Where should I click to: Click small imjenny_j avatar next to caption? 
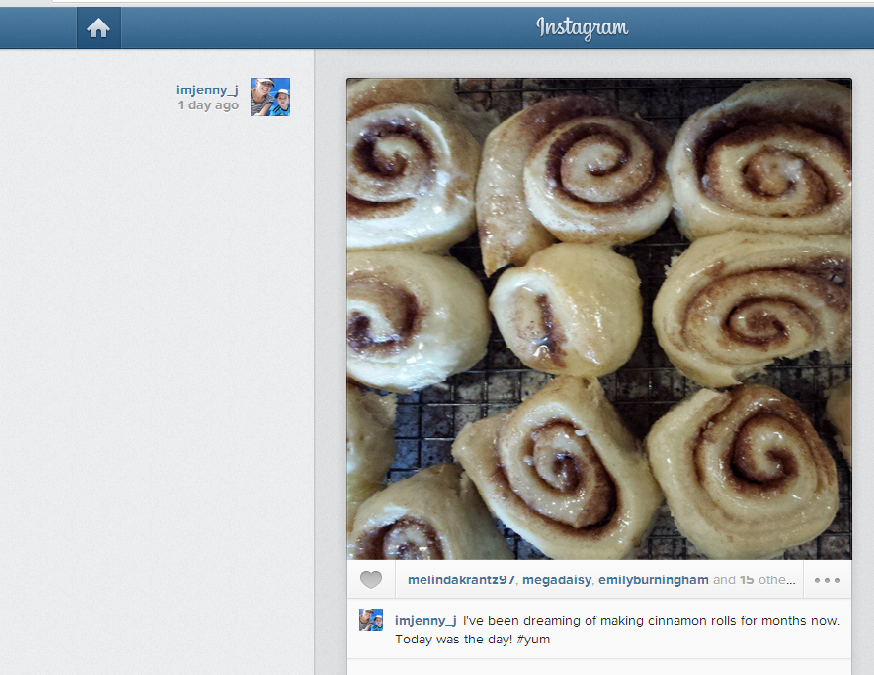pos(371,620)
